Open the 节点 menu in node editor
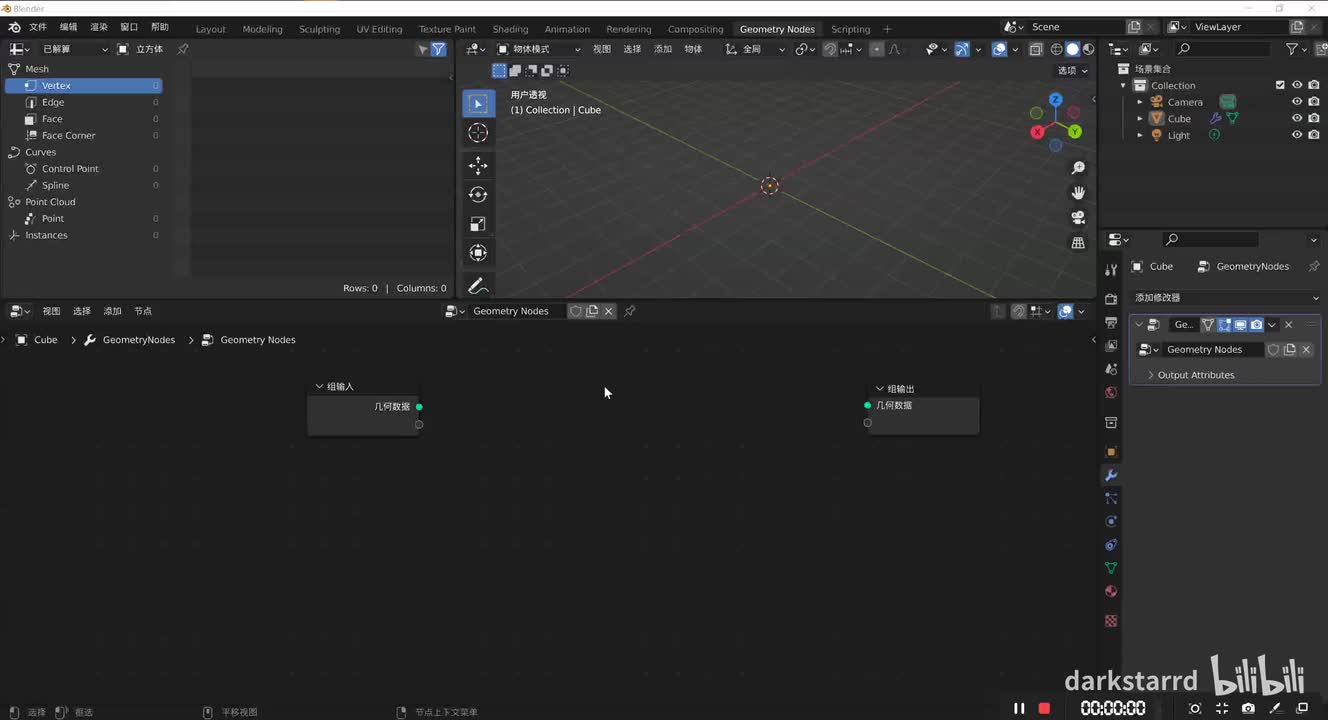 [x=143, y=311]
